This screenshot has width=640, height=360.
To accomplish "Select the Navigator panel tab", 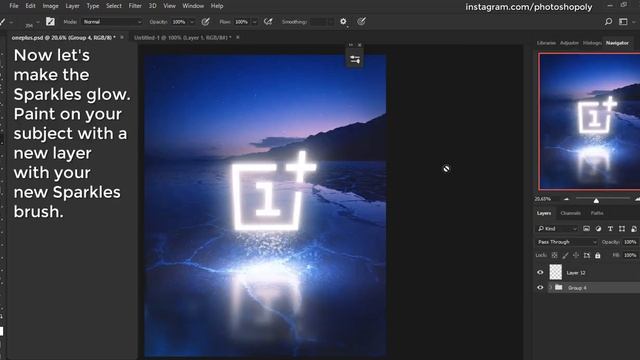I will pyautogui.click(x=617, y=43).
